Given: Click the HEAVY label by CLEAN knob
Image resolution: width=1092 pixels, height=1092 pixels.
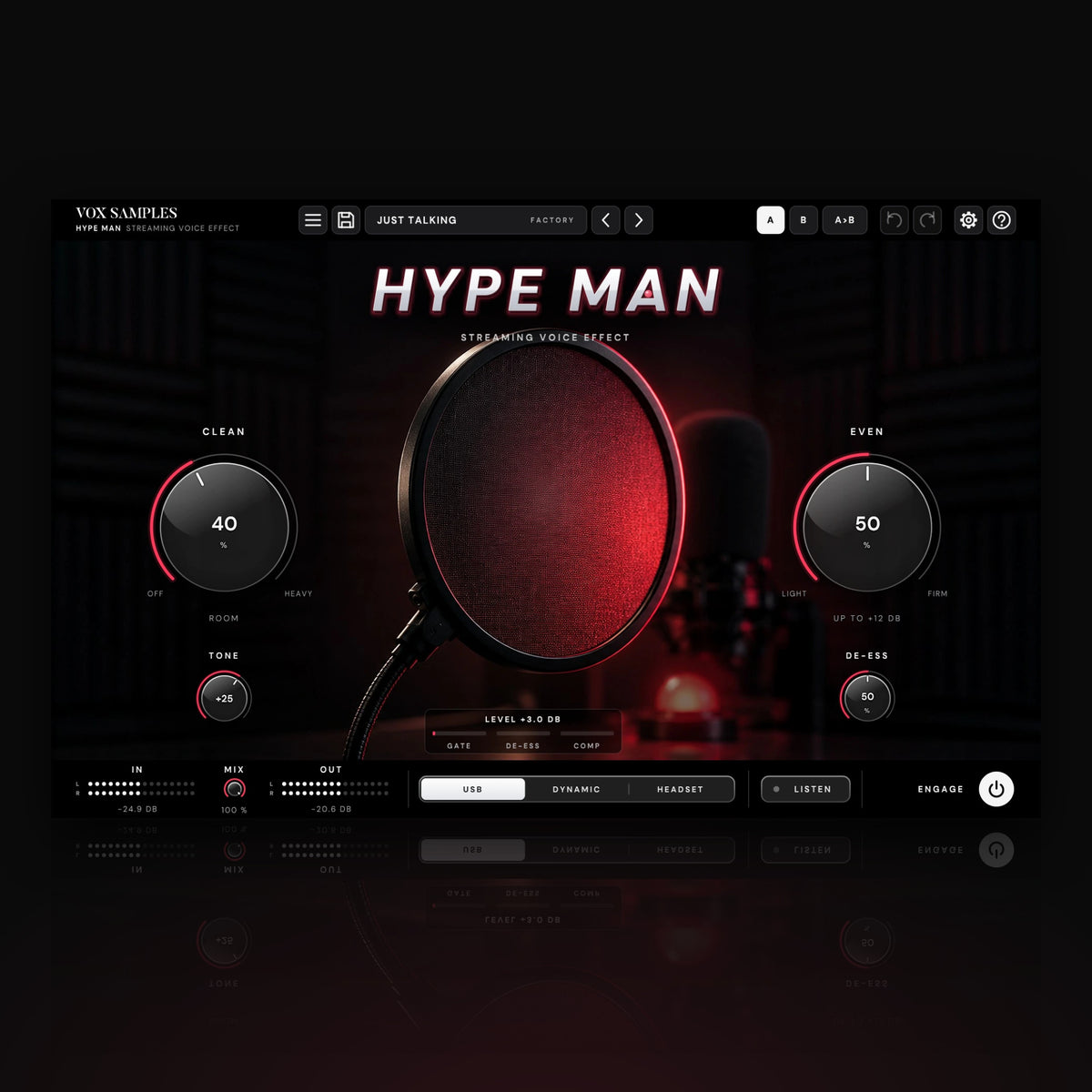Looking at the screenshot, I should pyautogui.click(x=298, y=594).
